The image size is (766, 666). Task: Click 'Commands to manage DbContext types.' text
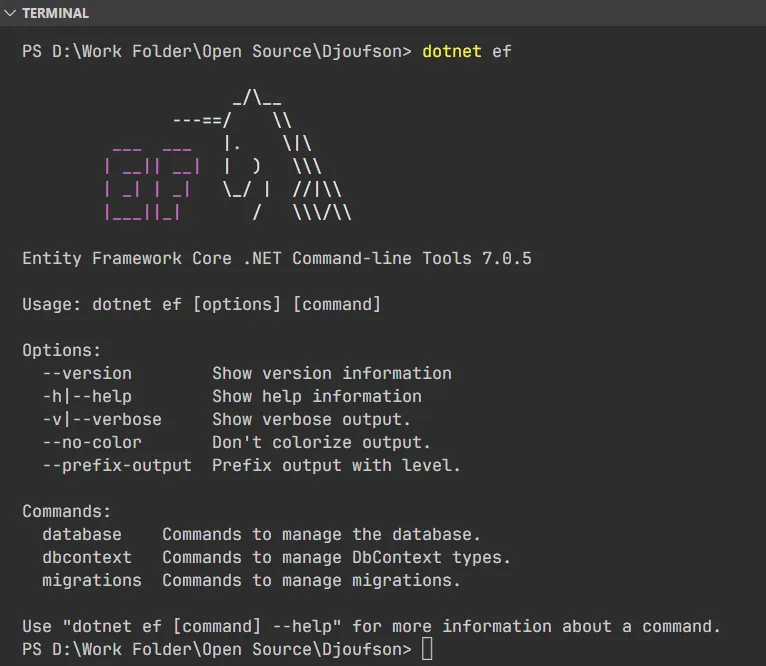coord(337,557)
